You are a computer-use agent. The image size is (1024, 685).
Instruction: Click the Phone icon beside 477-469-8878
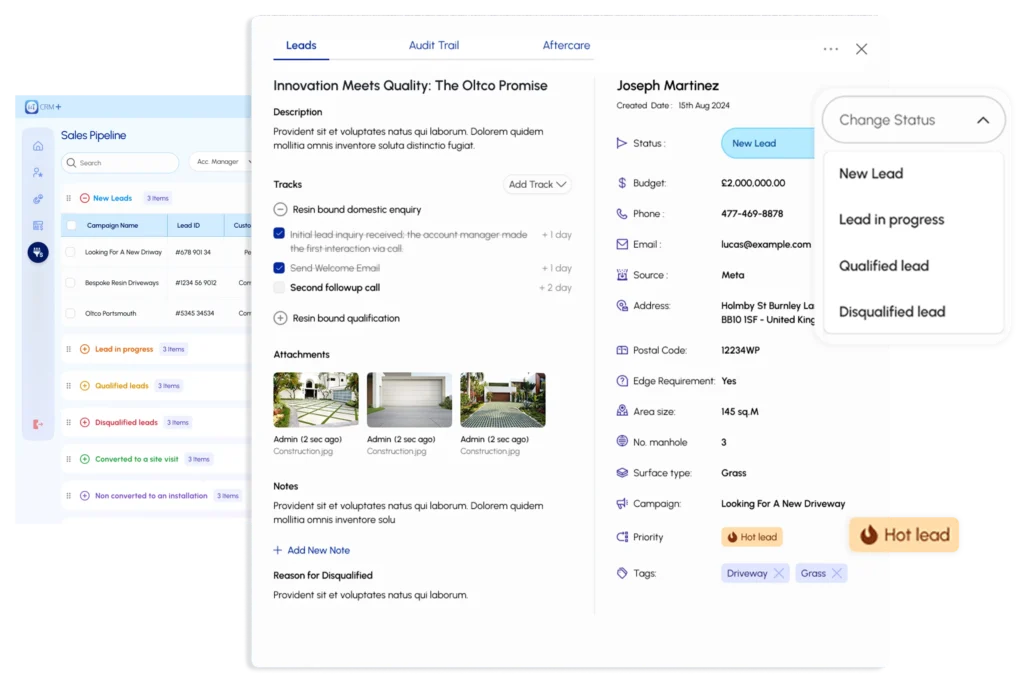(x=622, y=214)
